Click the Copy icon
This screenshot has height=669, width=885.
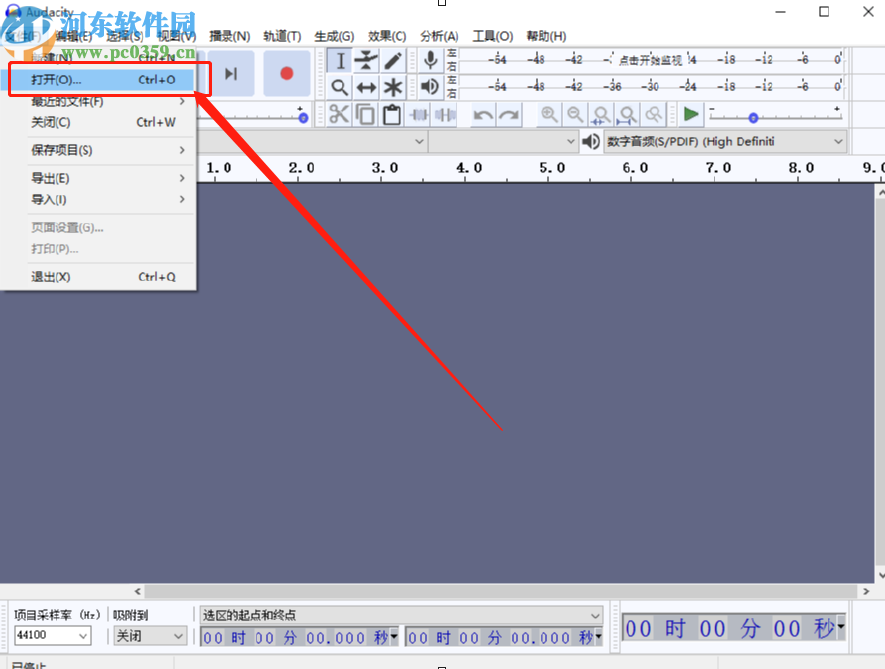365,115
